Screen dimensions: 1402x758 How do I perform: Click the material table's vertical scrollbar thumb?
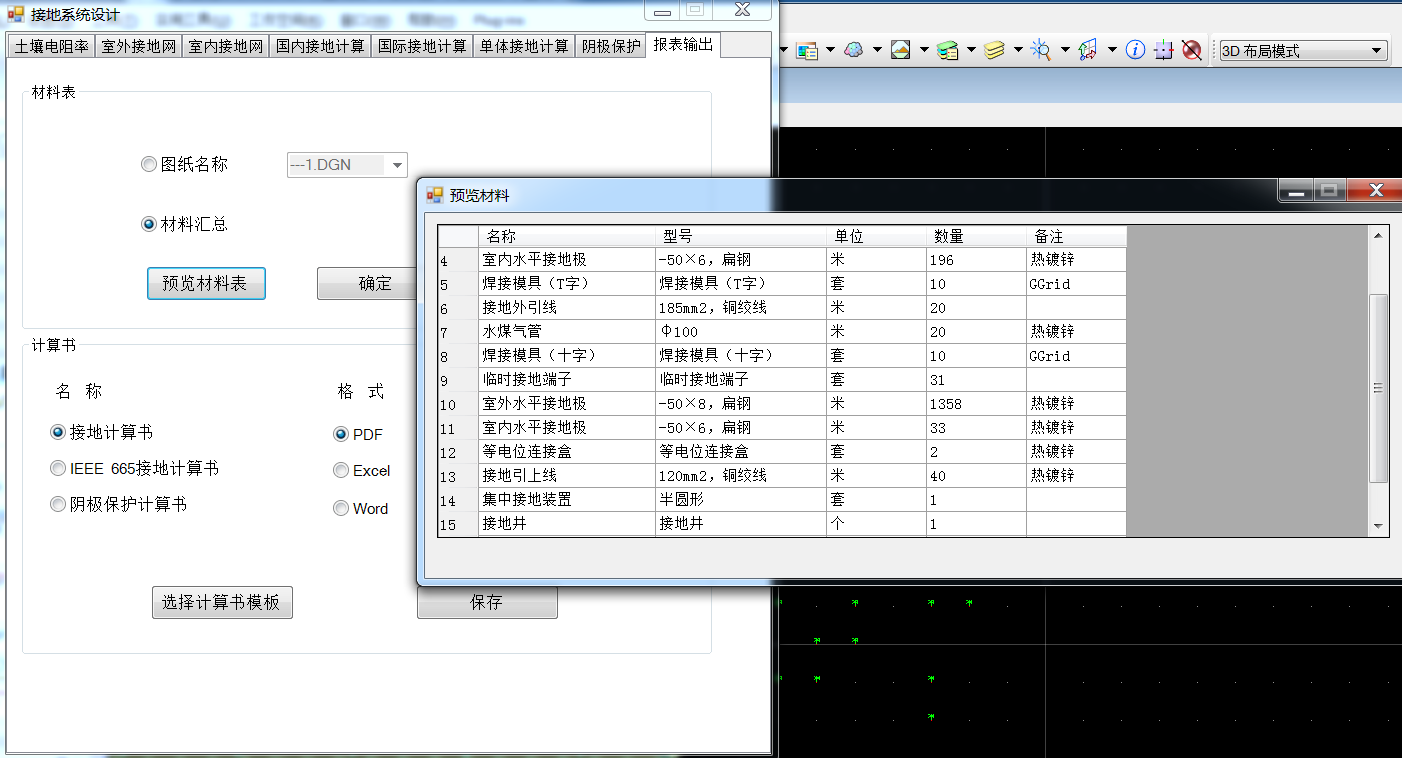pos(1377,388)
